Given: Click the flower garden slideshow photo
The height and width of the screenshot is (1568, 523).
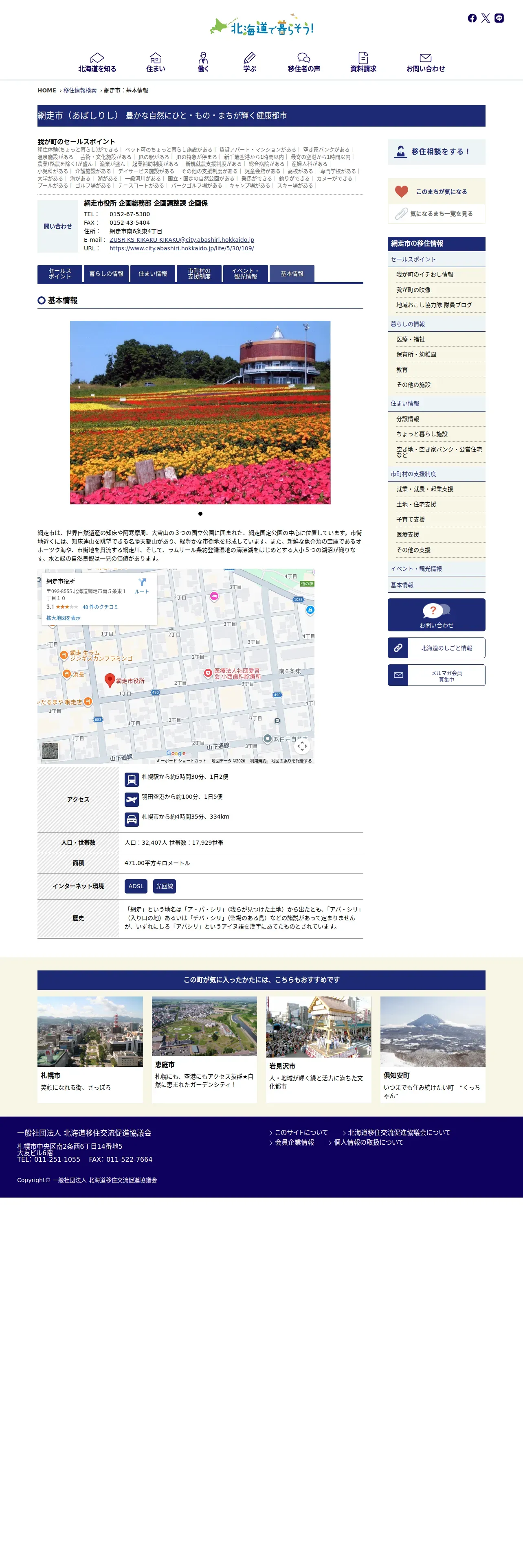Looking at the screenshot, I should pos(200,412).
